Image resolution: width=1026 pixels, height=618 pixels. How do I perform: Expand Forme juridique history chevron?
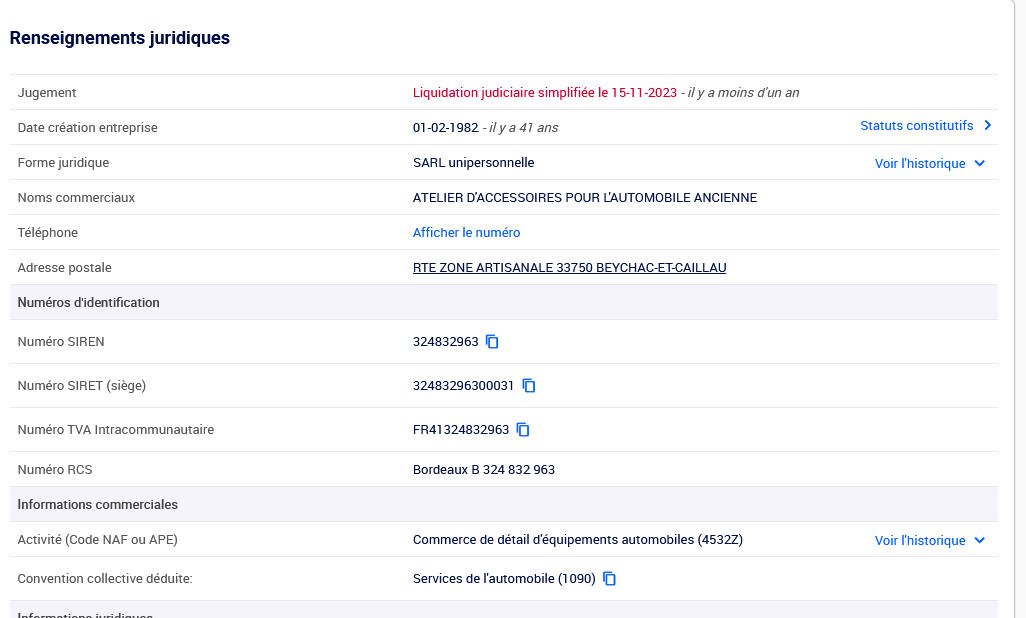tap(980, 163)
